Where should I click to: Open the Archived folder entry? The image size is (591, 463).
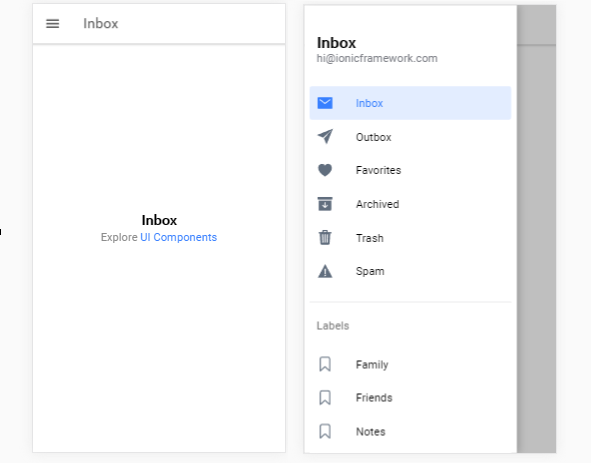[x=410, y=204]
